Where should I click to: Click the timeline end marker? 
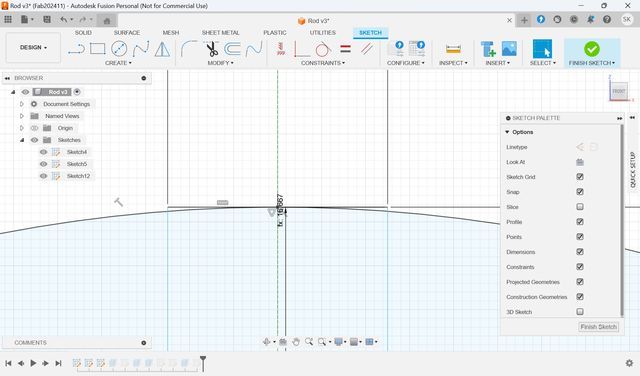pos(203,363)
